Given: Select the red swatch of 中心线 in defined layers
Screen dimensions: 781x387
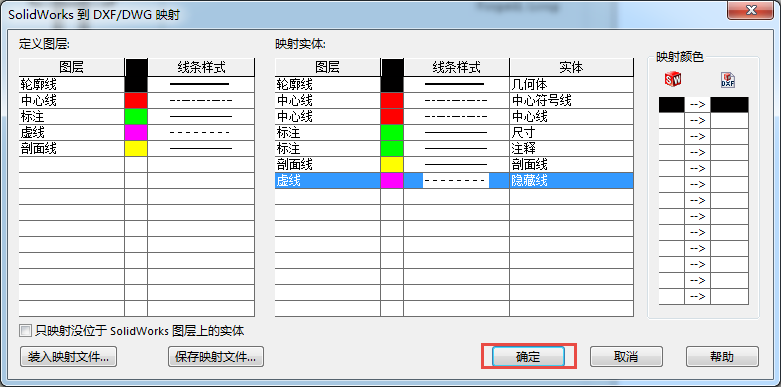Looking at the screenshot, I should [136, 101].
